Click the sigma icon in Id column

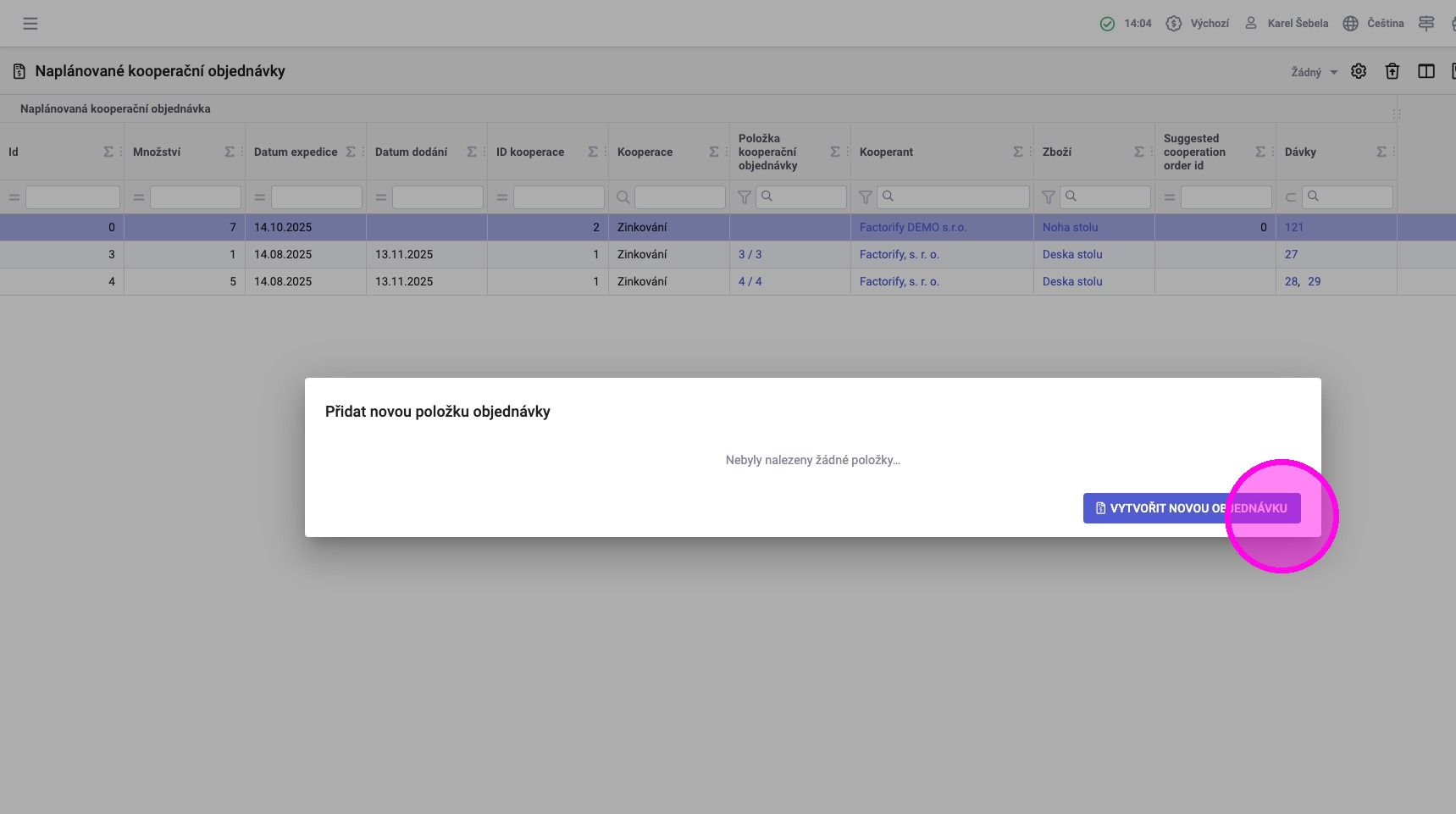[x=108, y=152]
